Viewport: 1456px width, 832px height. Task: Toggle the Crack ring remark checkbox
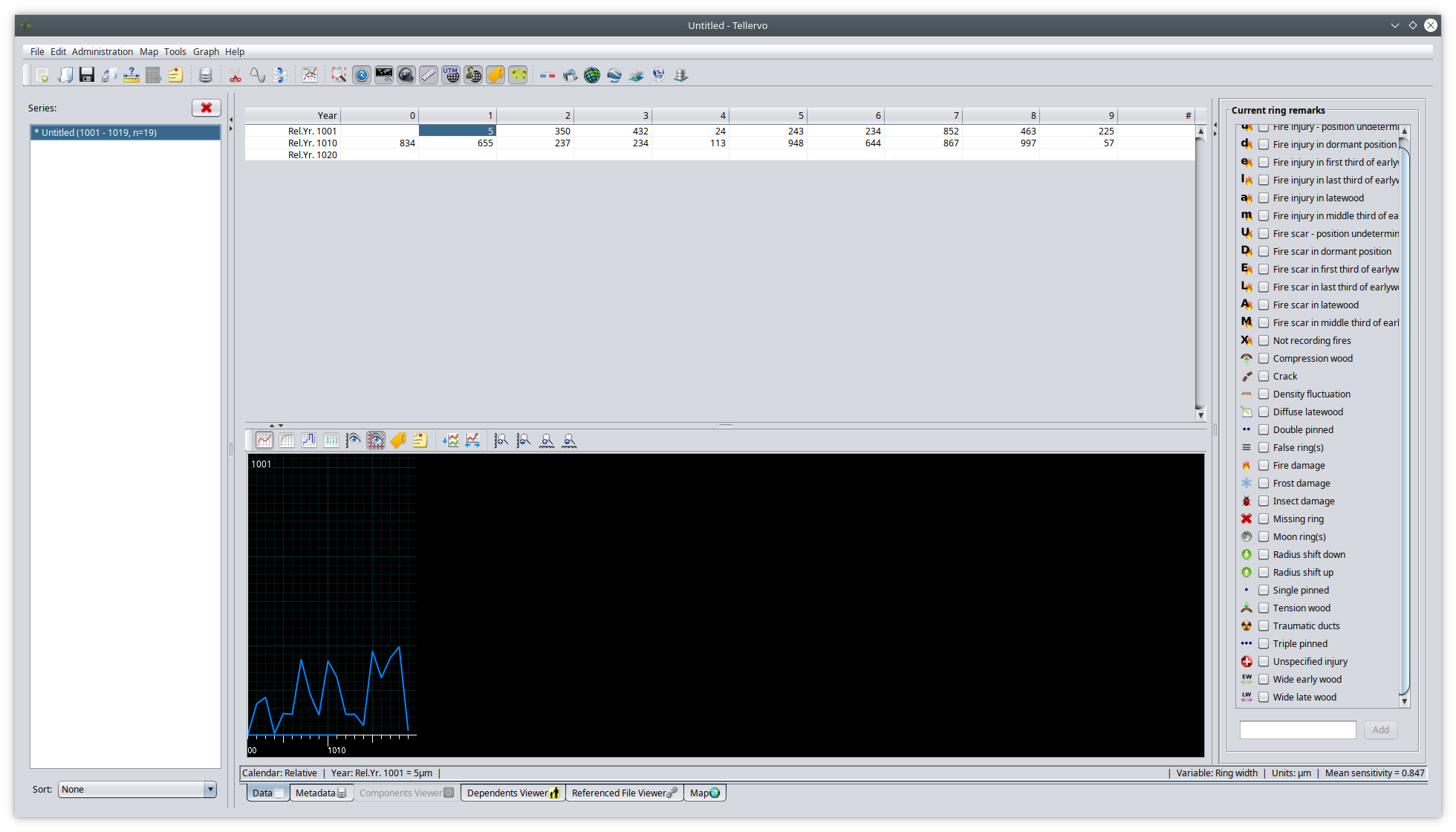tap(1263, 376)
